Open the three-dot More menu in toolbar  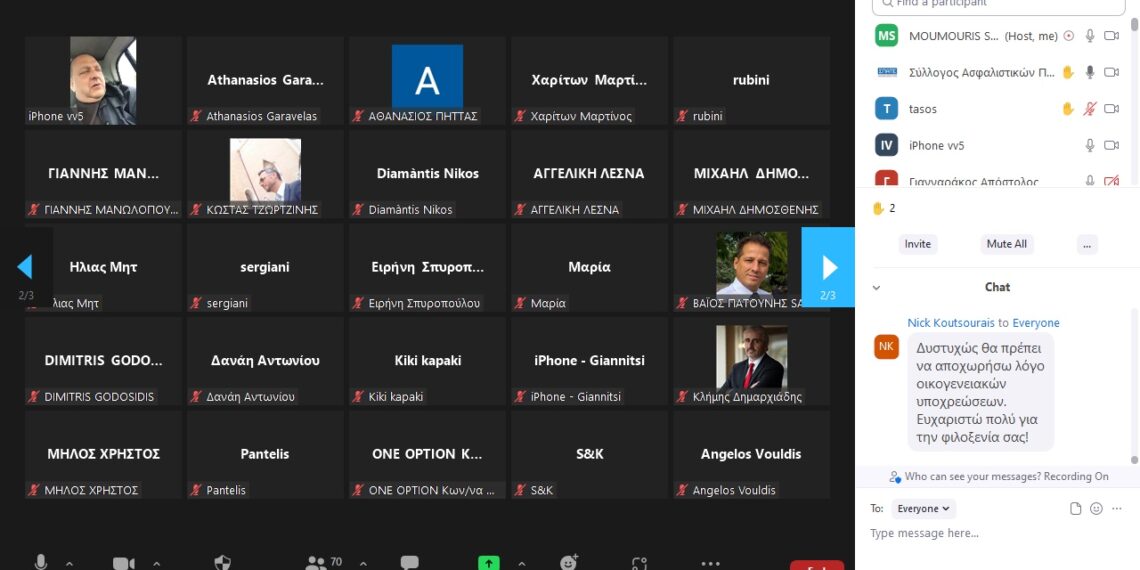click(710, 564)
